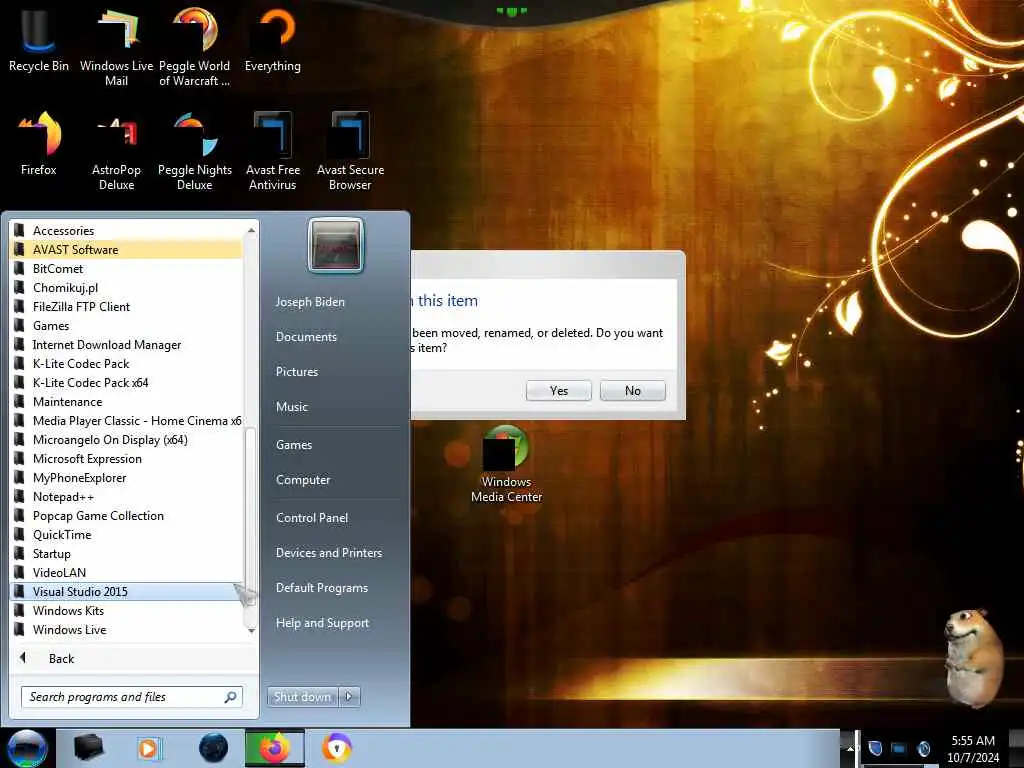Click the monitor icon in system tray
Image resolution: width=1024 pixels, height=768 pixels.
(899, 748)
